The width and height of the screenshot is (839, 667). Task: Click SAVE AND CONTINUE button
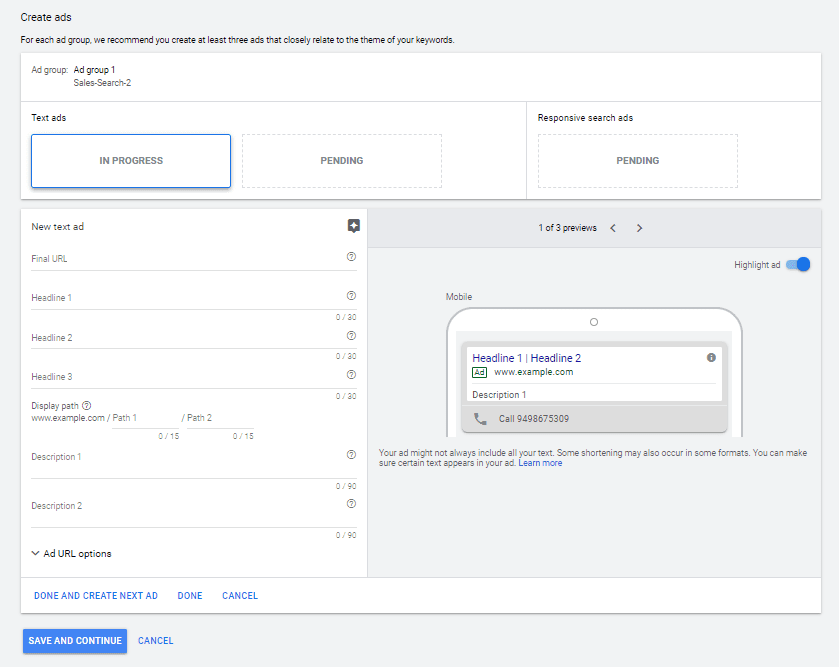pyautogui.click(x=75, y=641)
